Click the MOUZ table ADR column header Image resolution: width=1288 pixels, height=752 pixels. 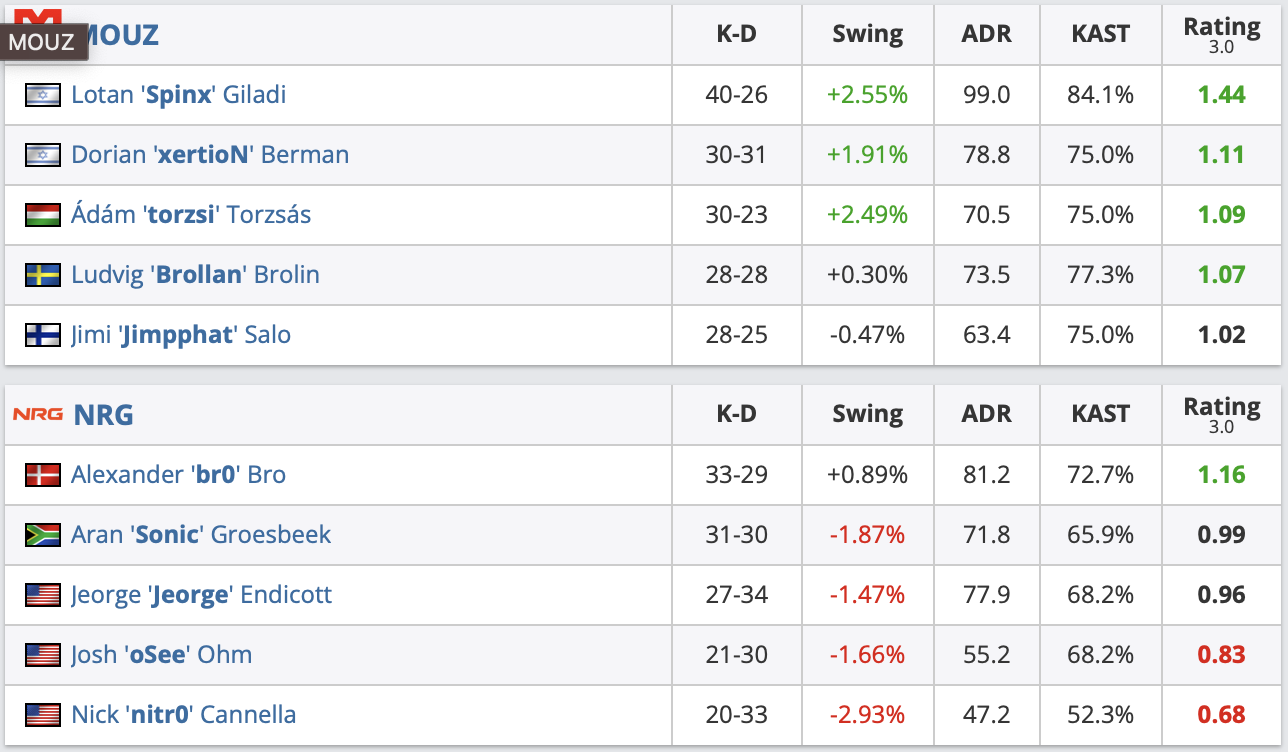click(986, 34)
